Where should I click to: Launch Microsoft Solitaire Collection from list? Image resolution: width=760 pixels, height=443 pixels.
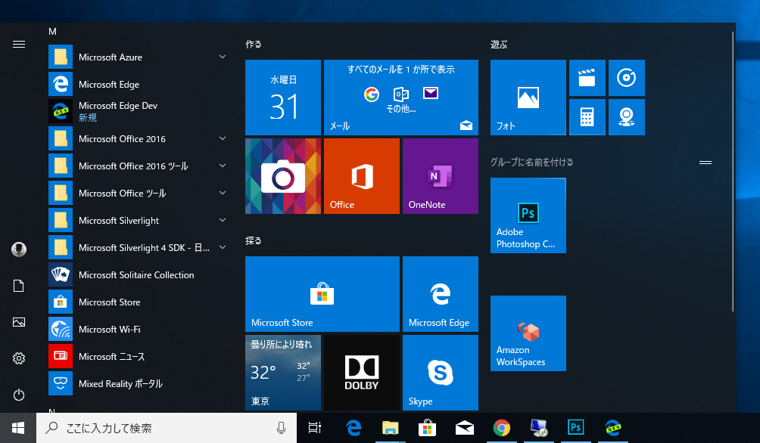138,275
